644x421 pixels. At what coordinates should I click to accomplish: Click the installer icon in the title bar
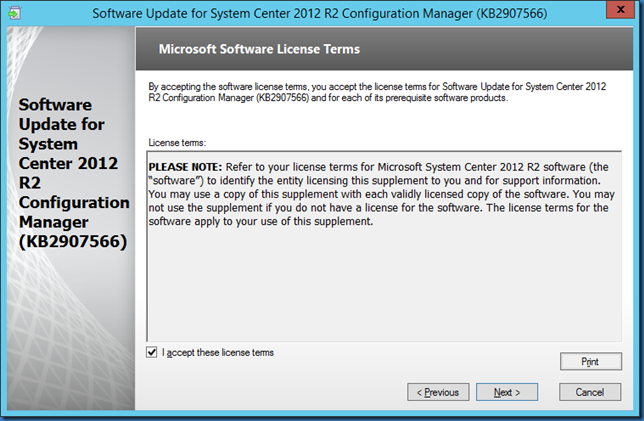(x=18, y=15)
